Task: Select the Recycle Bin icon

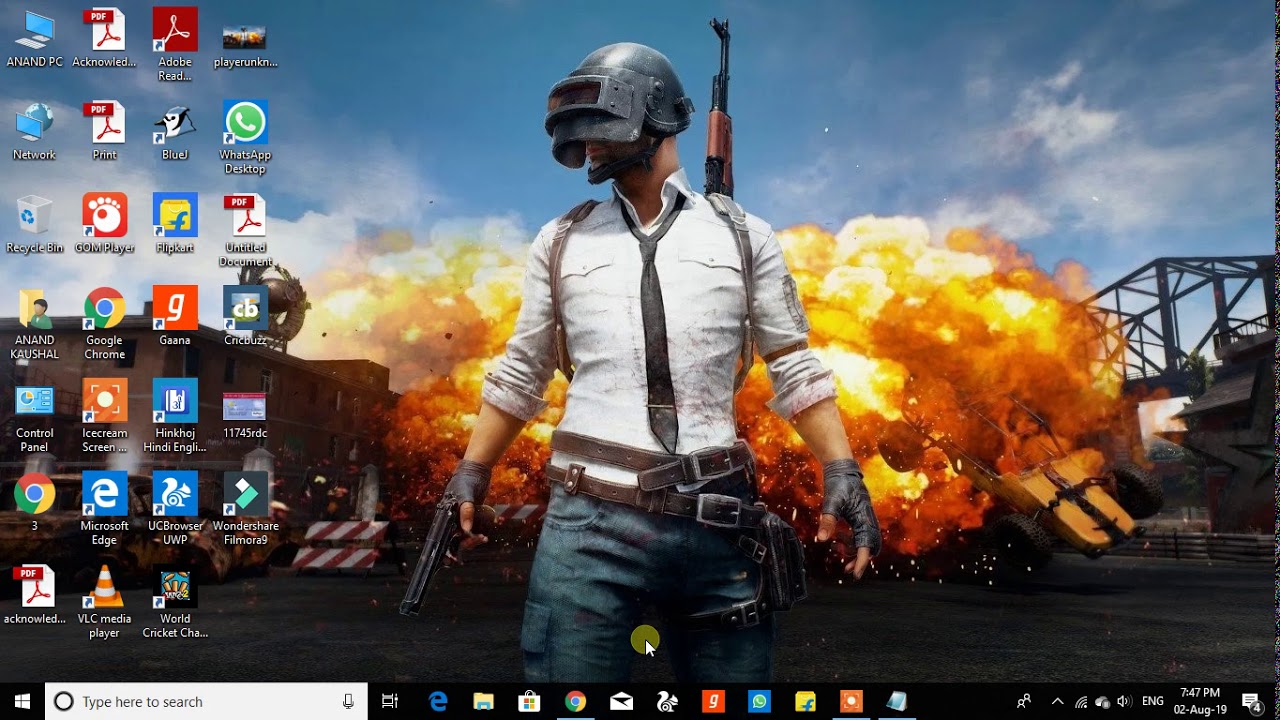Action: click(34, 225)
